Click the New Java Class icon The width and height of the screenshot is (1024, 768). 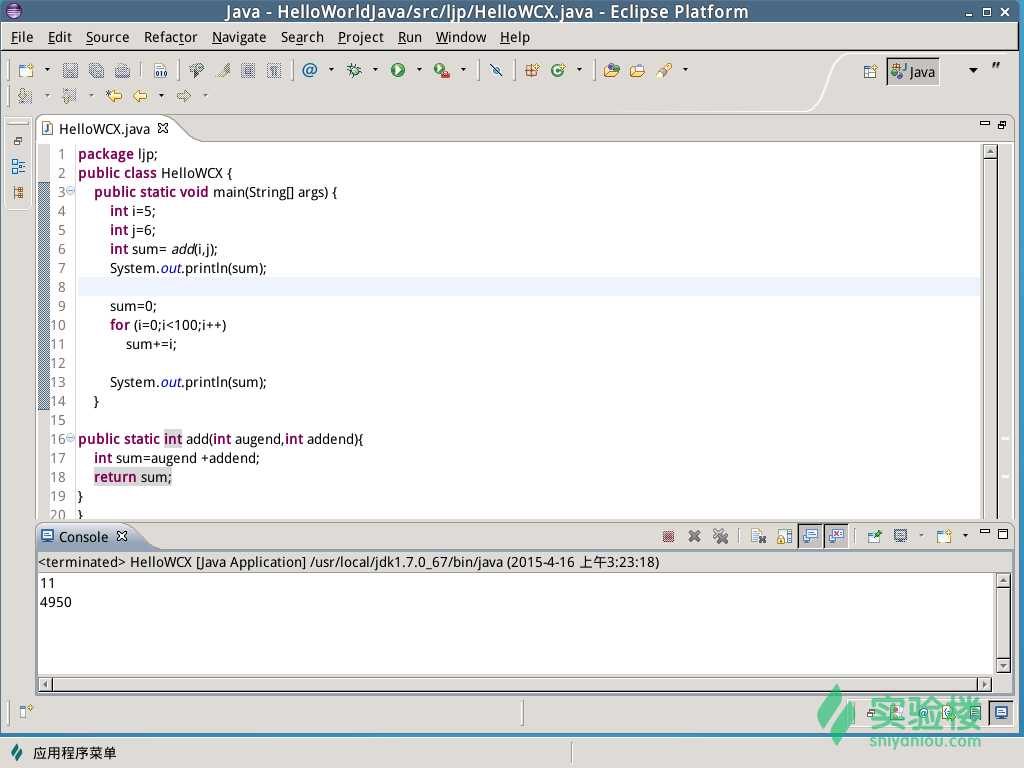pos(558,70)
